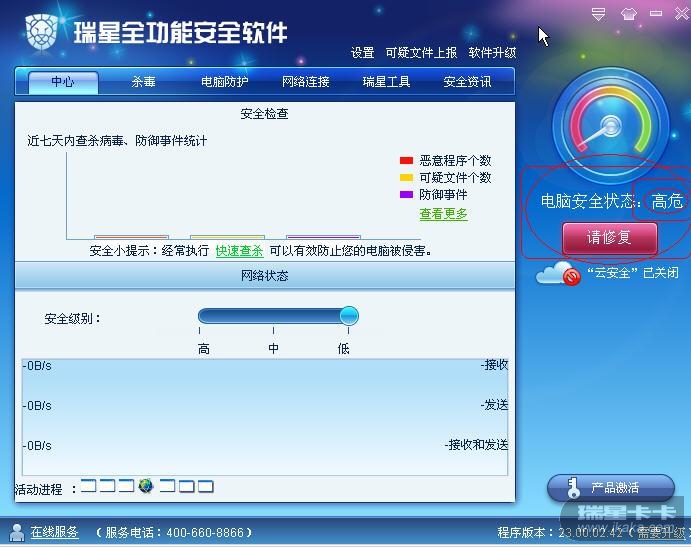Click the yellow 可疑文件个数 legend swatch

click(x=406, y=178)
